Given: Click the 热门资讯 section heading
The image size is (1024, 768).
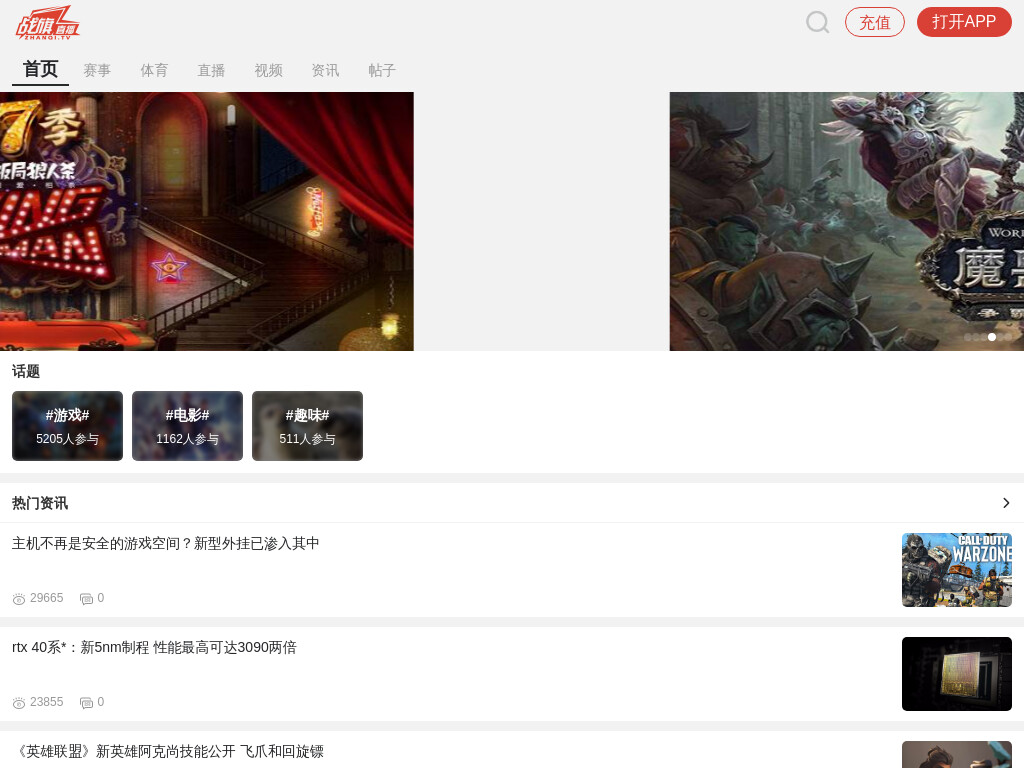Looking at the screenshot, I should [x=40, y=503].
